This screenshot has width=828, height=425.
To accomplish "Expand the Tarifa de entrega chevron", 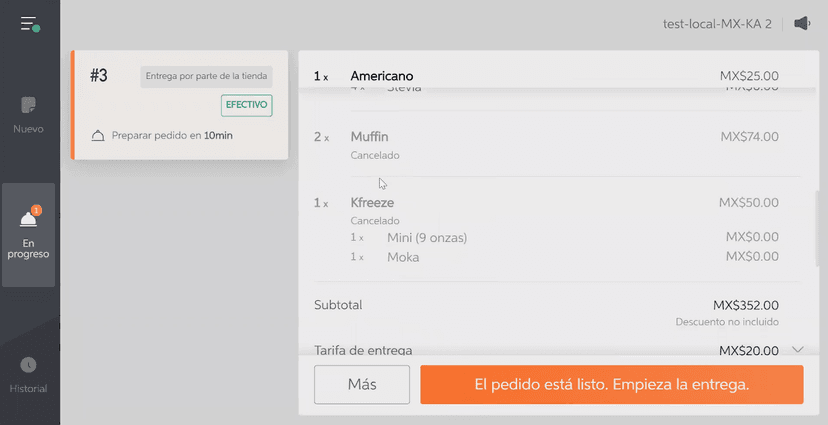I will point(797,349).
